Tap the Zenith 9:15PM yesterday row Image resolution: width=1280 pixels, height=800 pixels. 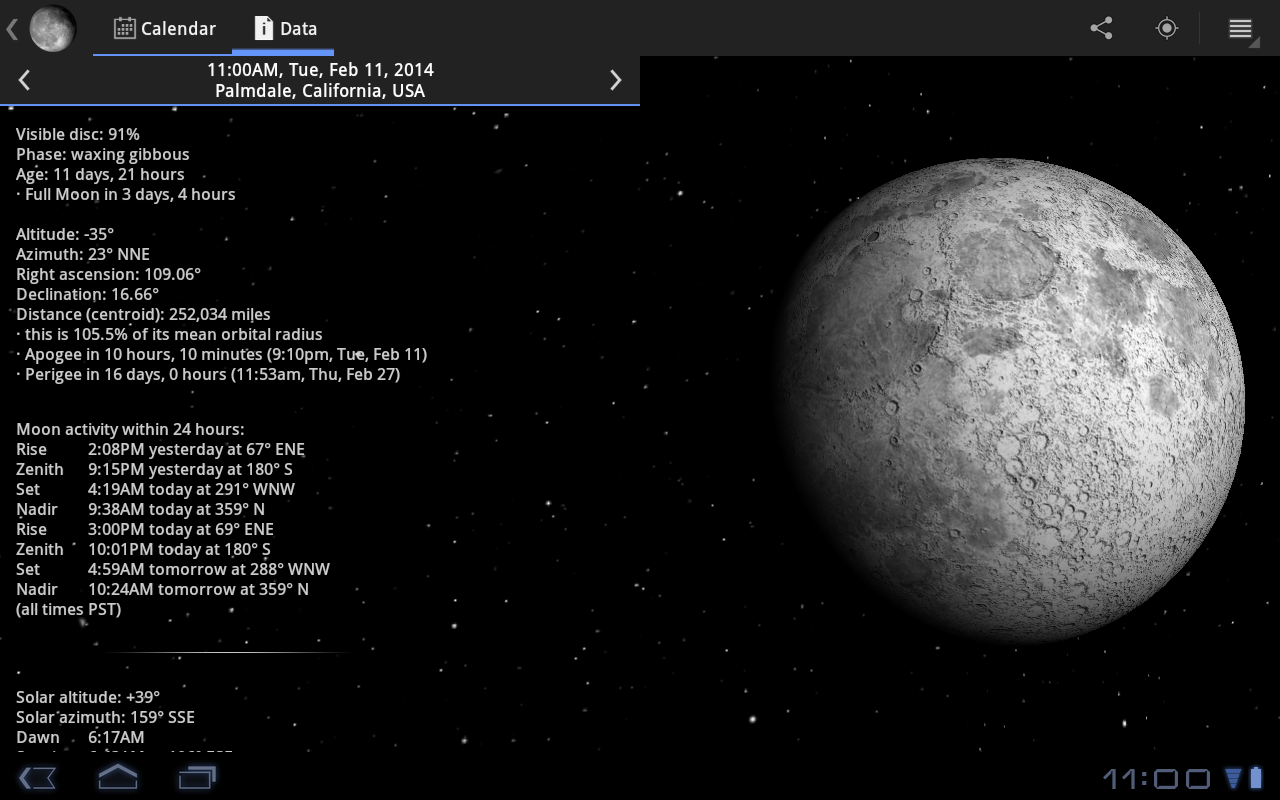pyautogui.click(x=155, y=469)
